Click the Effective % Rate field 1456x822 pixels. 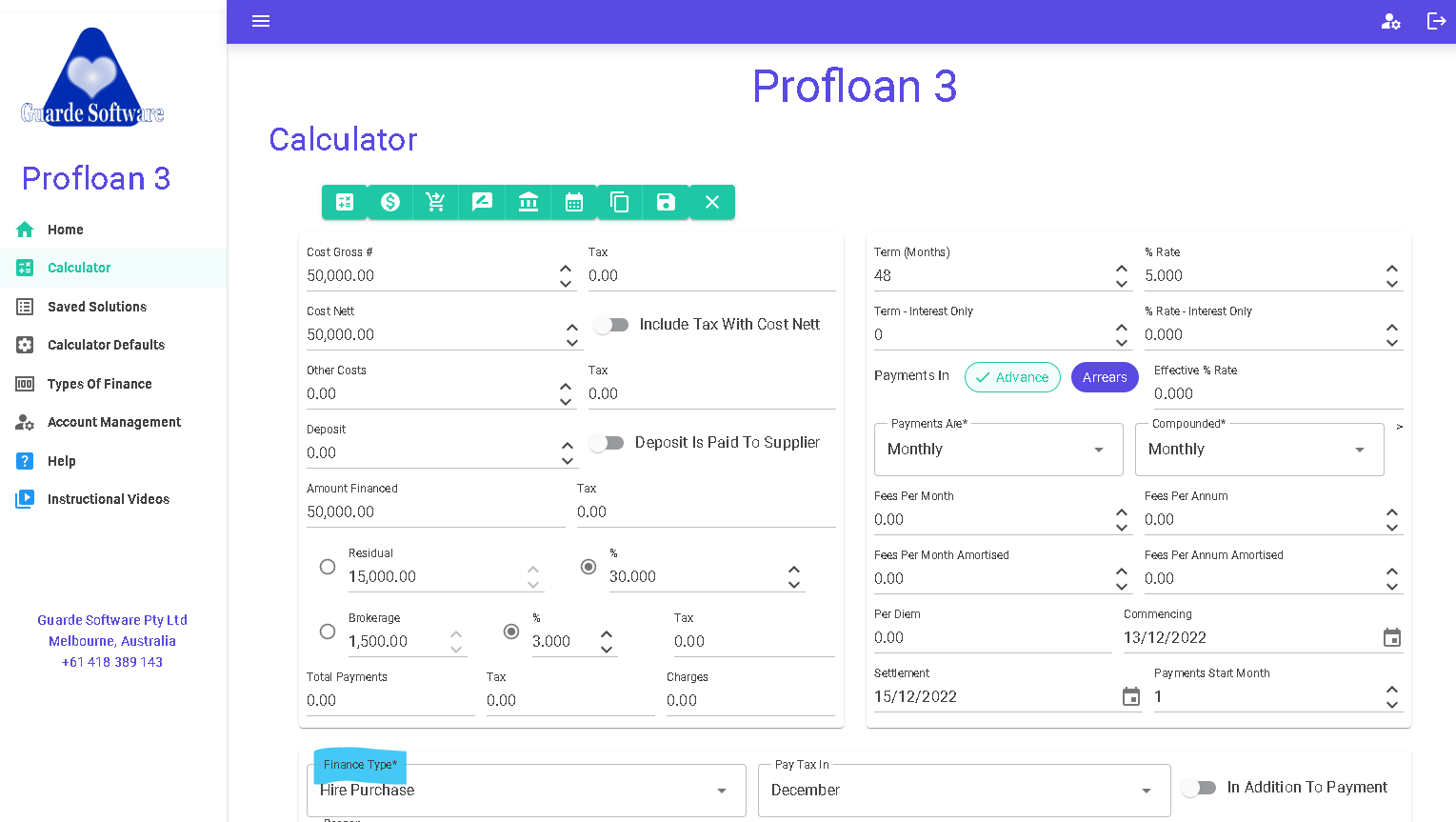(1279, 393)
